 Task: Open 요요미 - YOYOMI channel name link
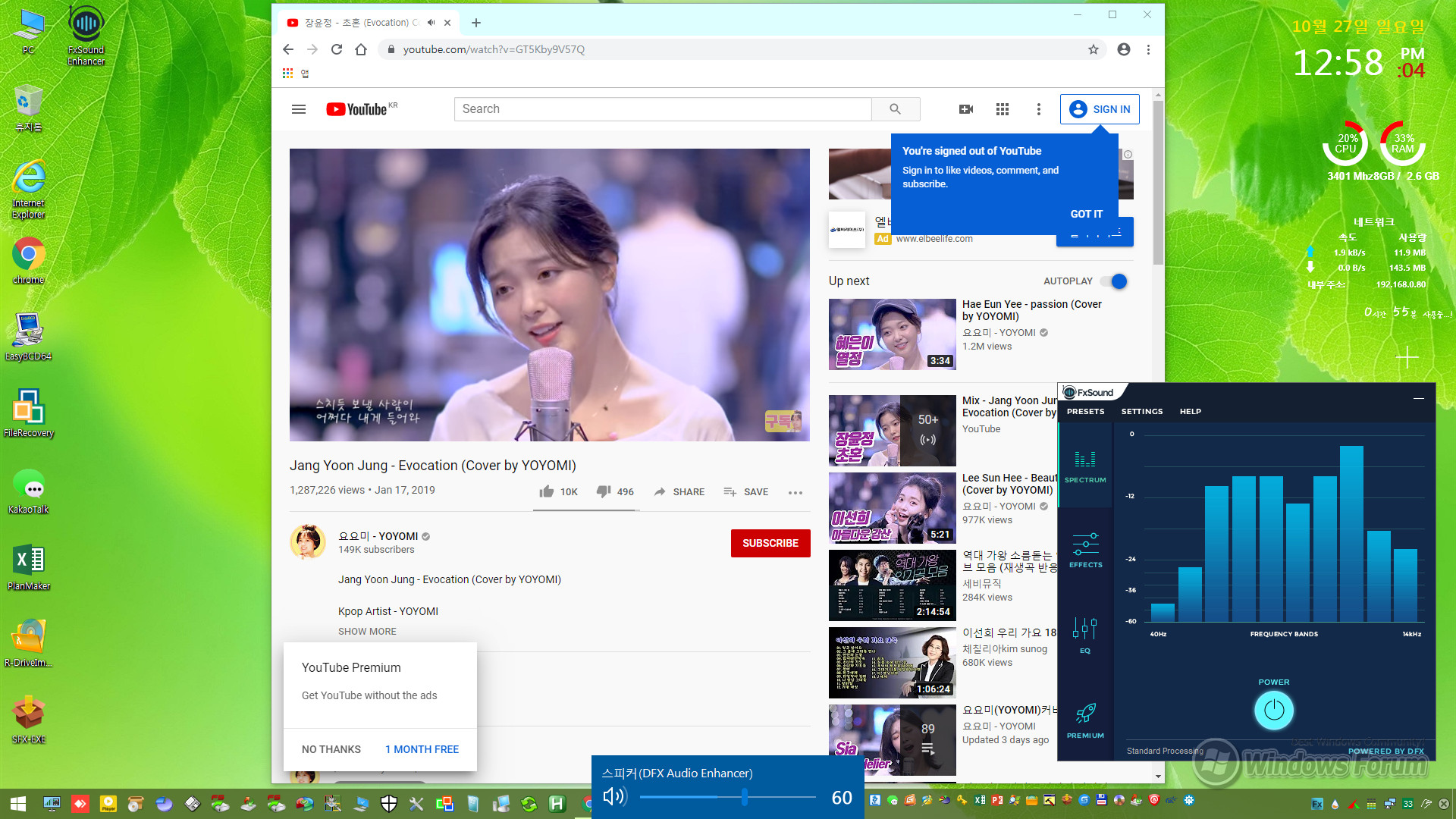click(x=378, y=536)
